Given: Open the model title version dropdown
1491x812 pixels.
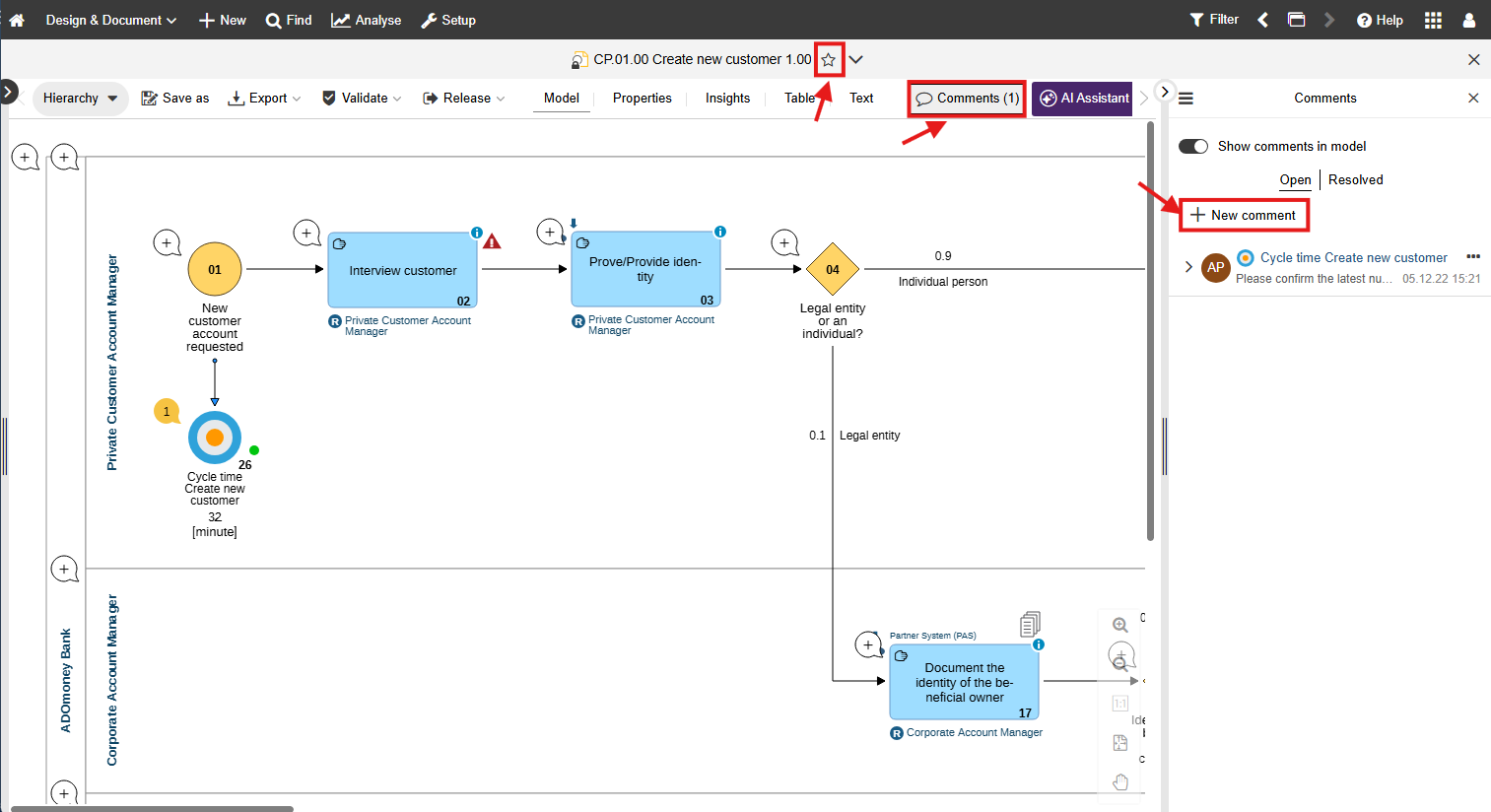Looking at the screenshot, I should point(855,59).
